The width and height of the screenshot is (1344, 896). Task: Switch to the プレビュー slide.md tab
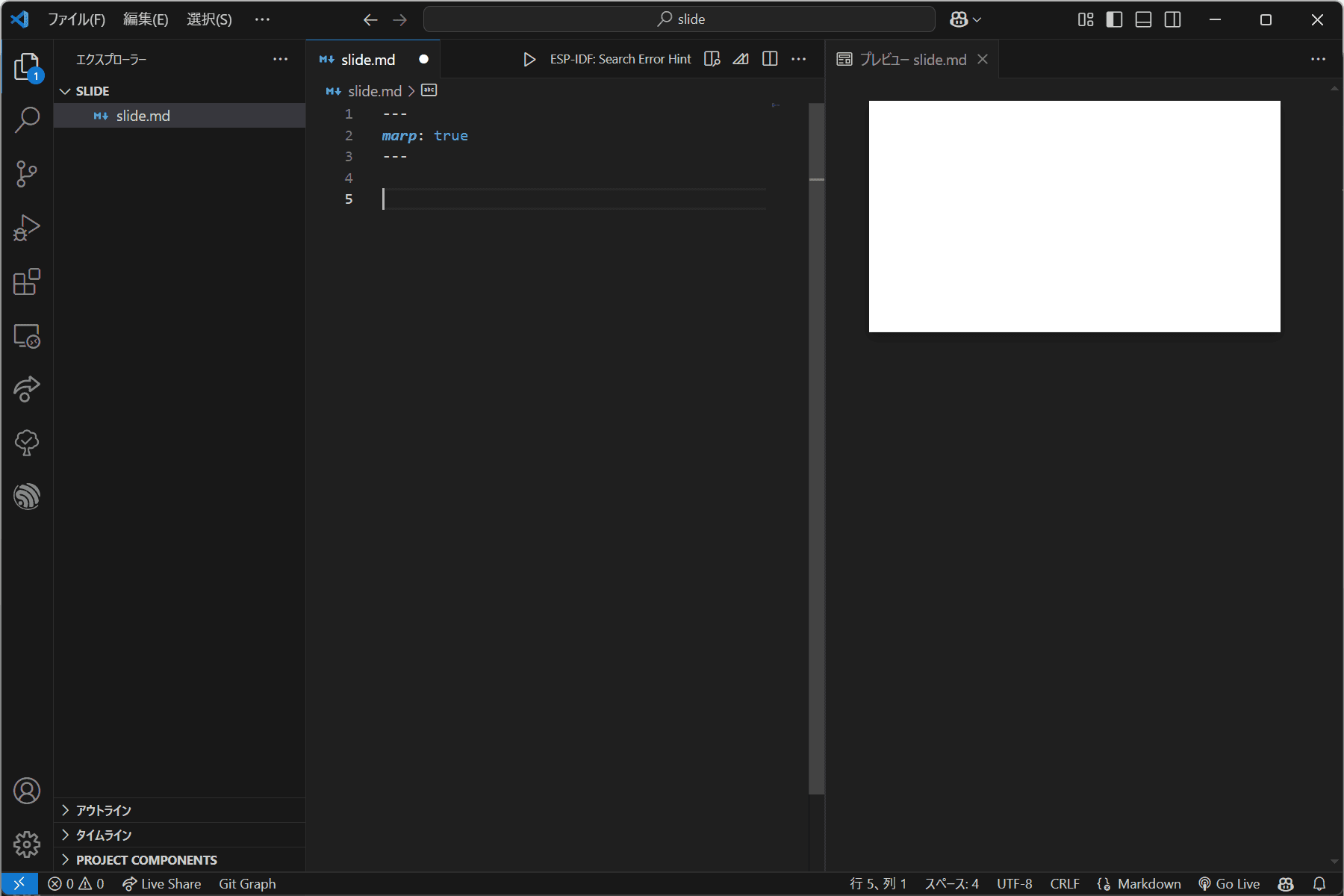click(912, 59)
